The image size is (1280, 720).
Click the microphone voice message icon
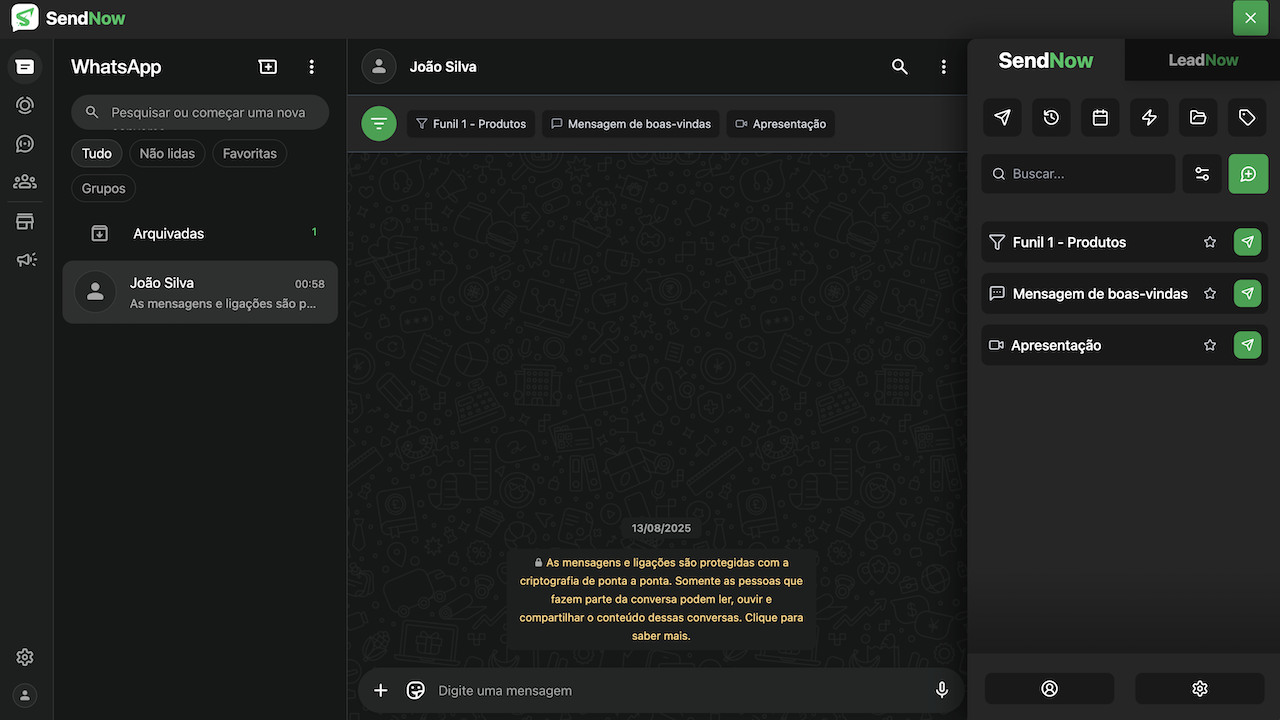(x=941, y=690)
